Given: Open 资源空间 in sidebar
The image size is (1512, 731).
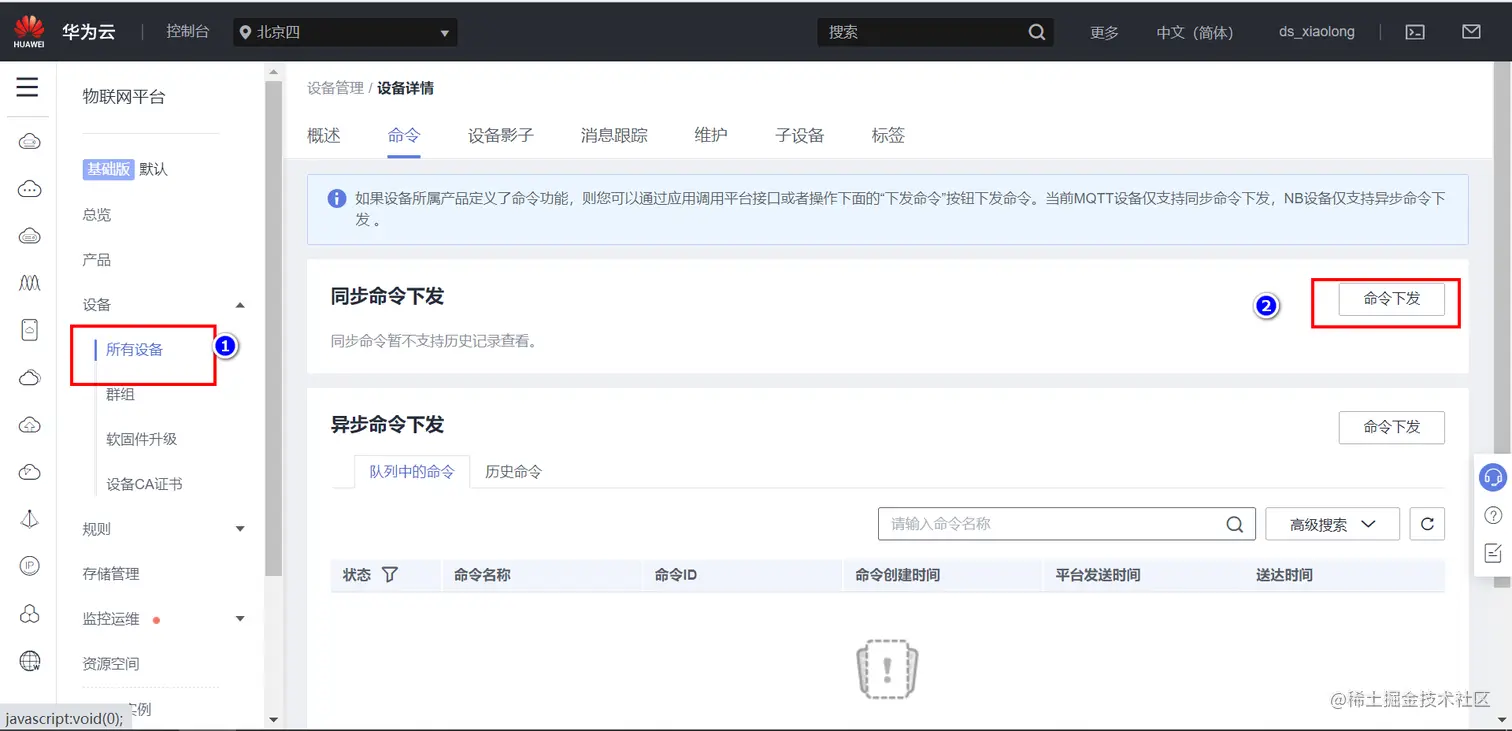Looking at the screenshot, I should point(111,664).
